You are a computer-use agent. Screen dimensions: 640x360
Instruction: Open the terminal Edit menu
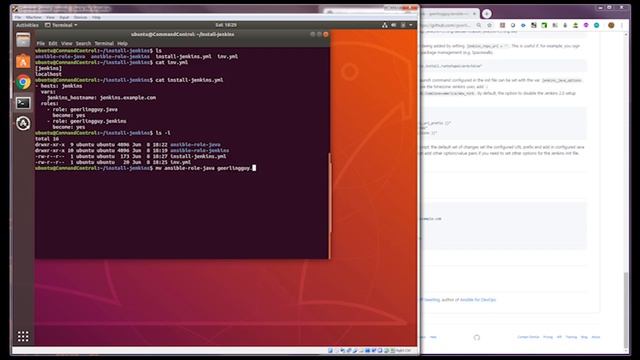point(53,43)
